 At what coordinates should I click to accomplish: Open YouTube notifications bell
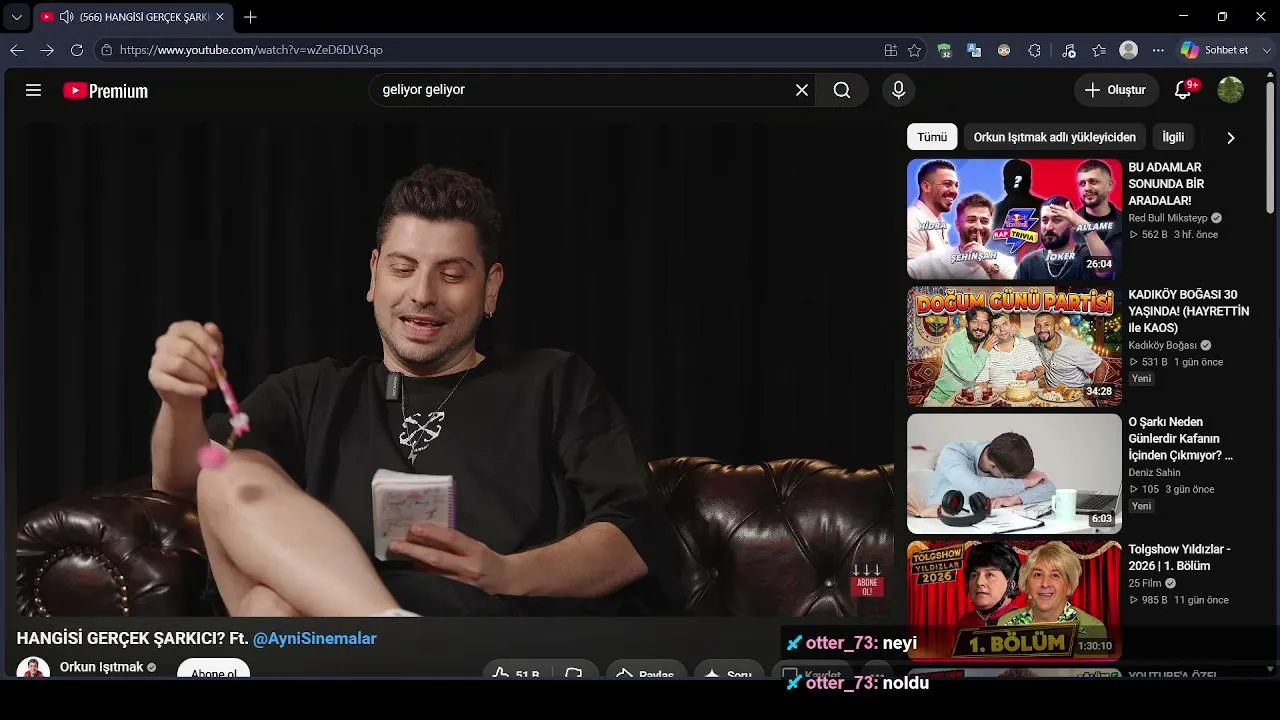(1183, 90)
